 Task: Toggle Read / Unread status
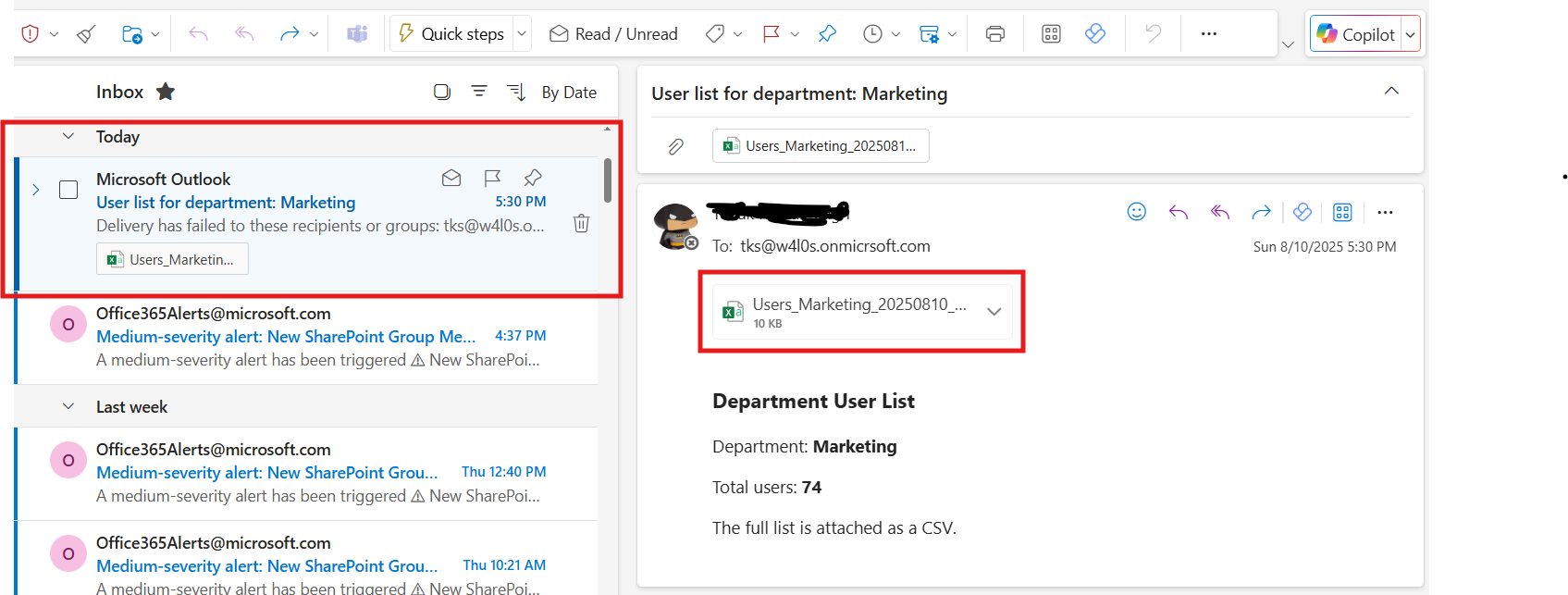613,34
